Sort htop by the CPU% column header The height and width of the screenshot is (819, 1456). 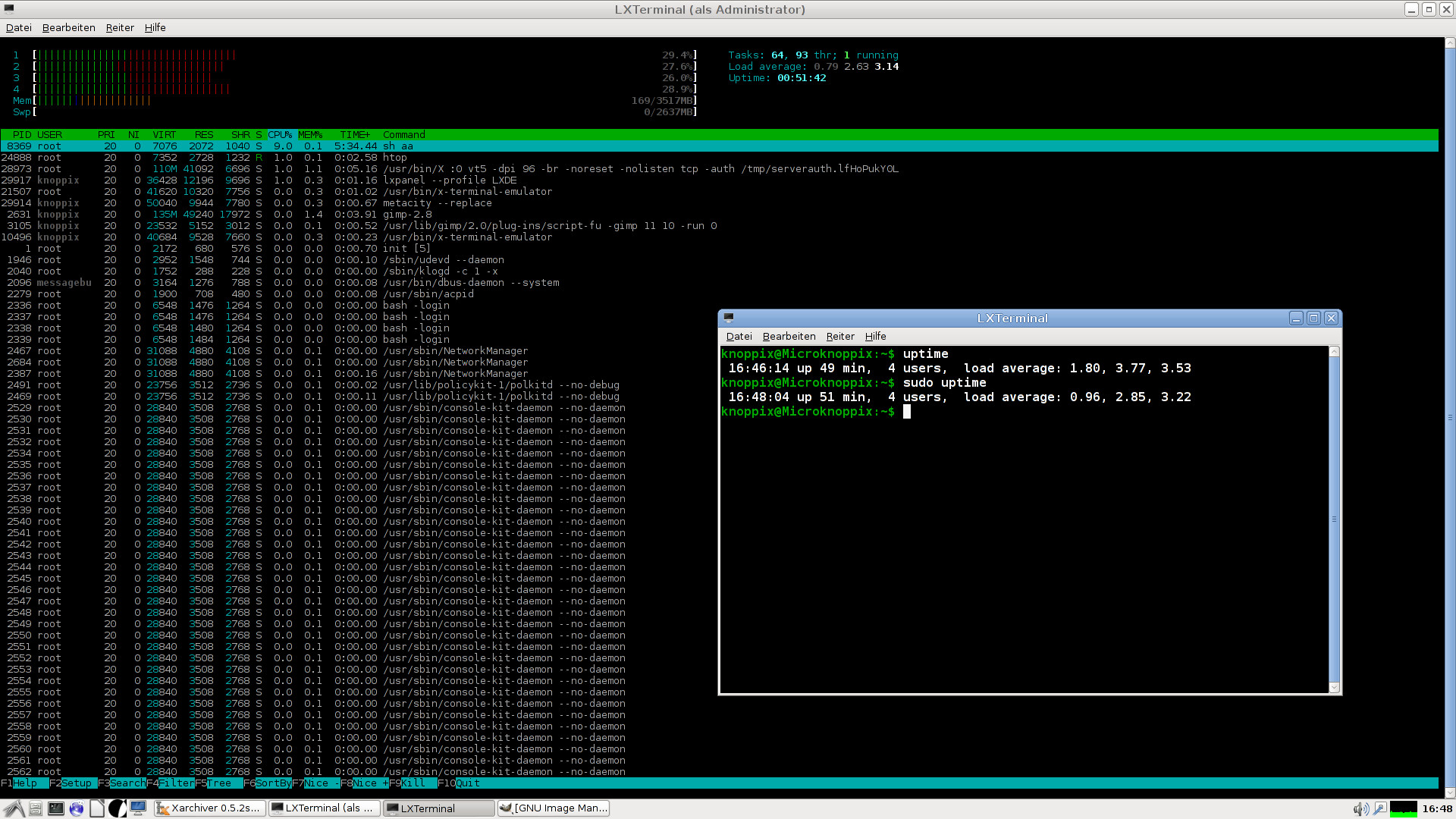pos(280,134)
